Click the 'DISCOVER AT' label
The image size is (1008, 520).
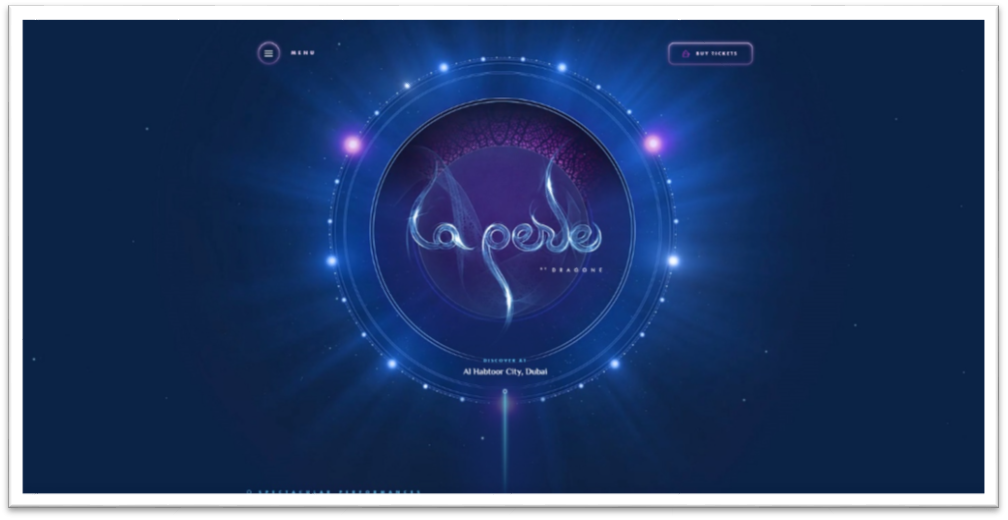coord(505,361)
